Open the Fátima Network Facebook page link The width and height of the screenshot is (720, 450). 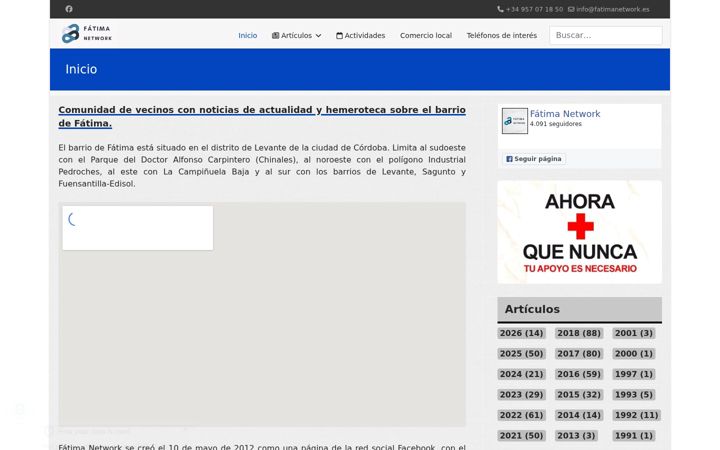point(565,114)
